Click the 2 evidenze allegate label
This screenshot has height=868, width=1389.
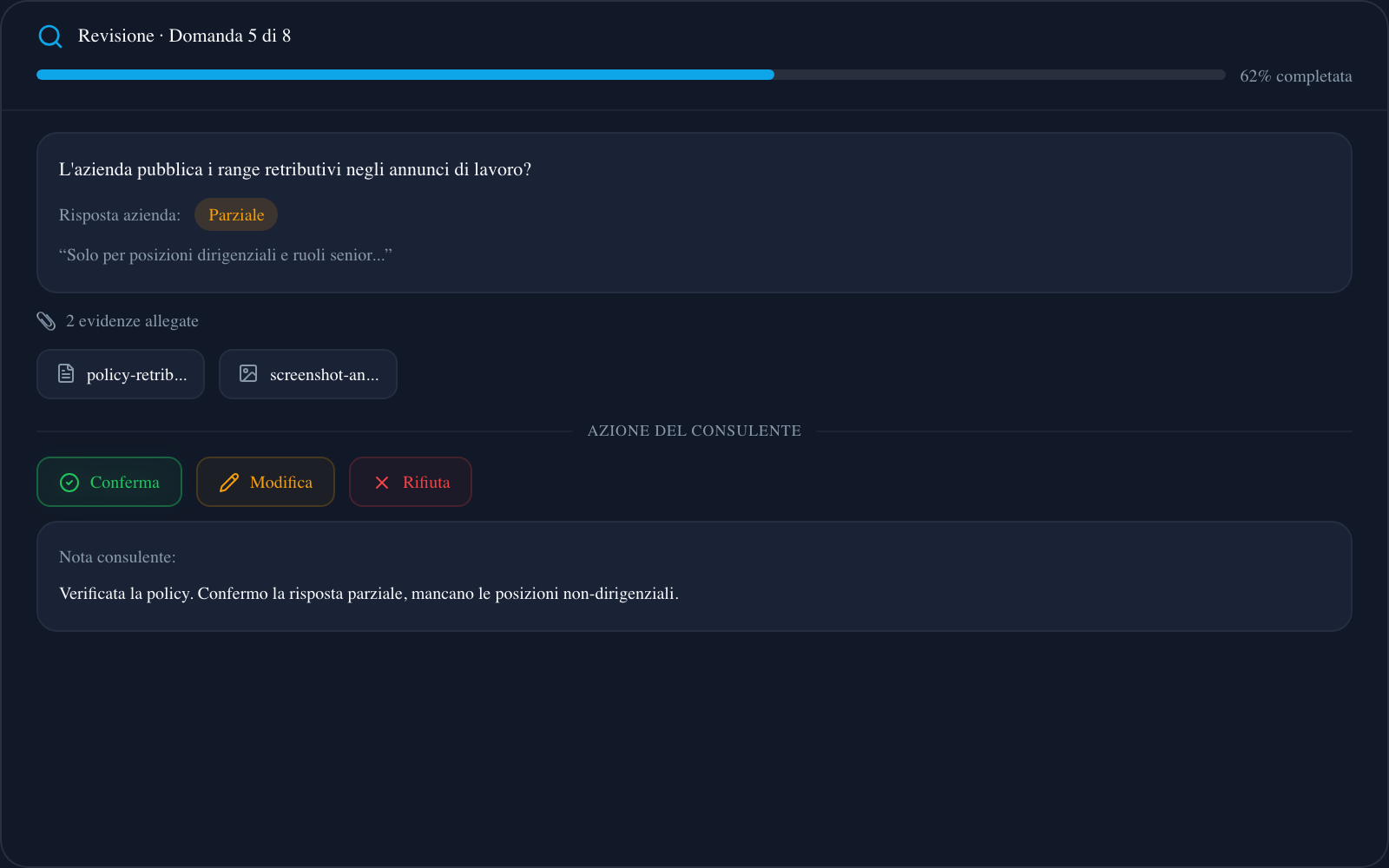(132, 321)
